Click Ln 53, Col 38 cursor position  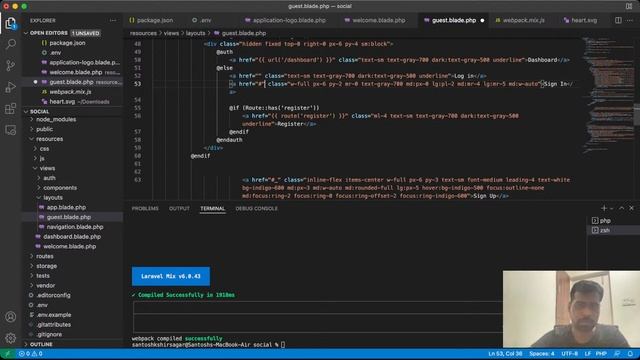tap(505, 354)
